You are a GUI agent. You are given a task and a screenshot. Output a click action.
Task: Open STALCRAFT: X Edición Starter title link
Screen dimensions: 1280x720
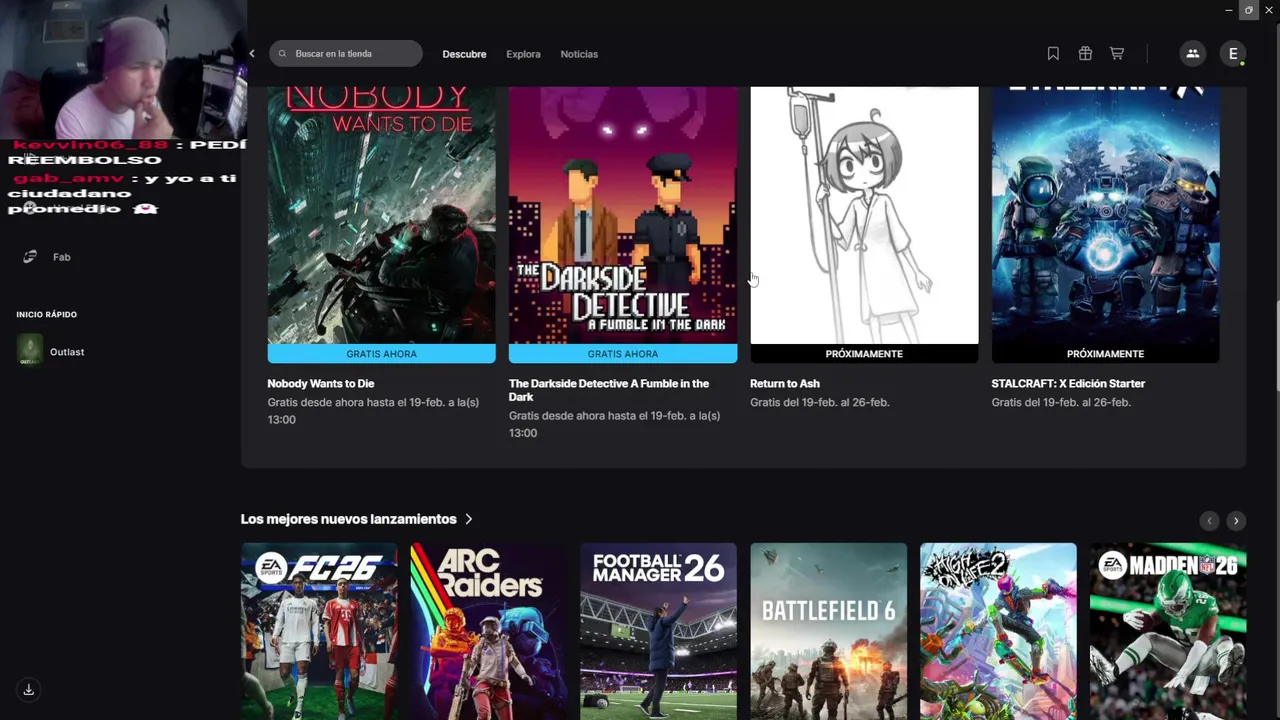click(x=1068, y=383)
